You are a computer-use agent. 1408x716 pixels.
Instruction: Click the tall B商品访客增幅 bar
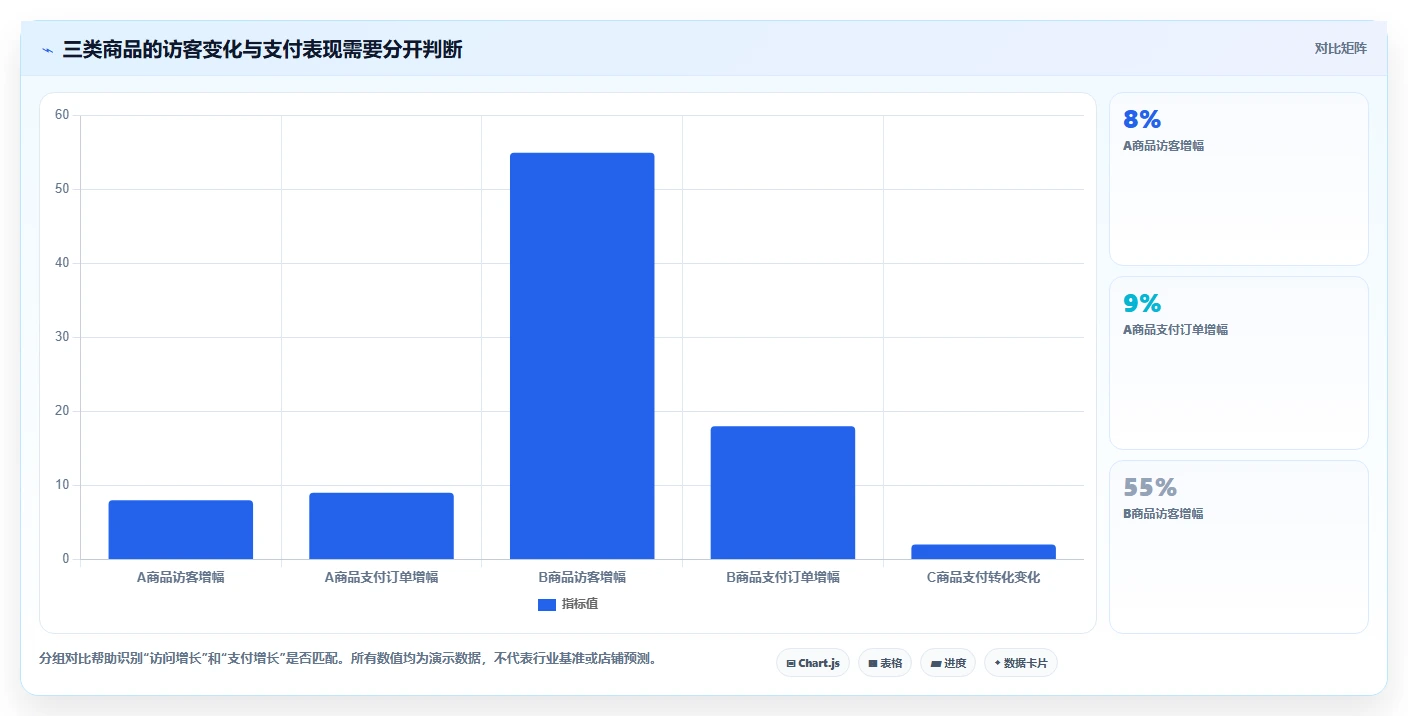click(582, 356)
